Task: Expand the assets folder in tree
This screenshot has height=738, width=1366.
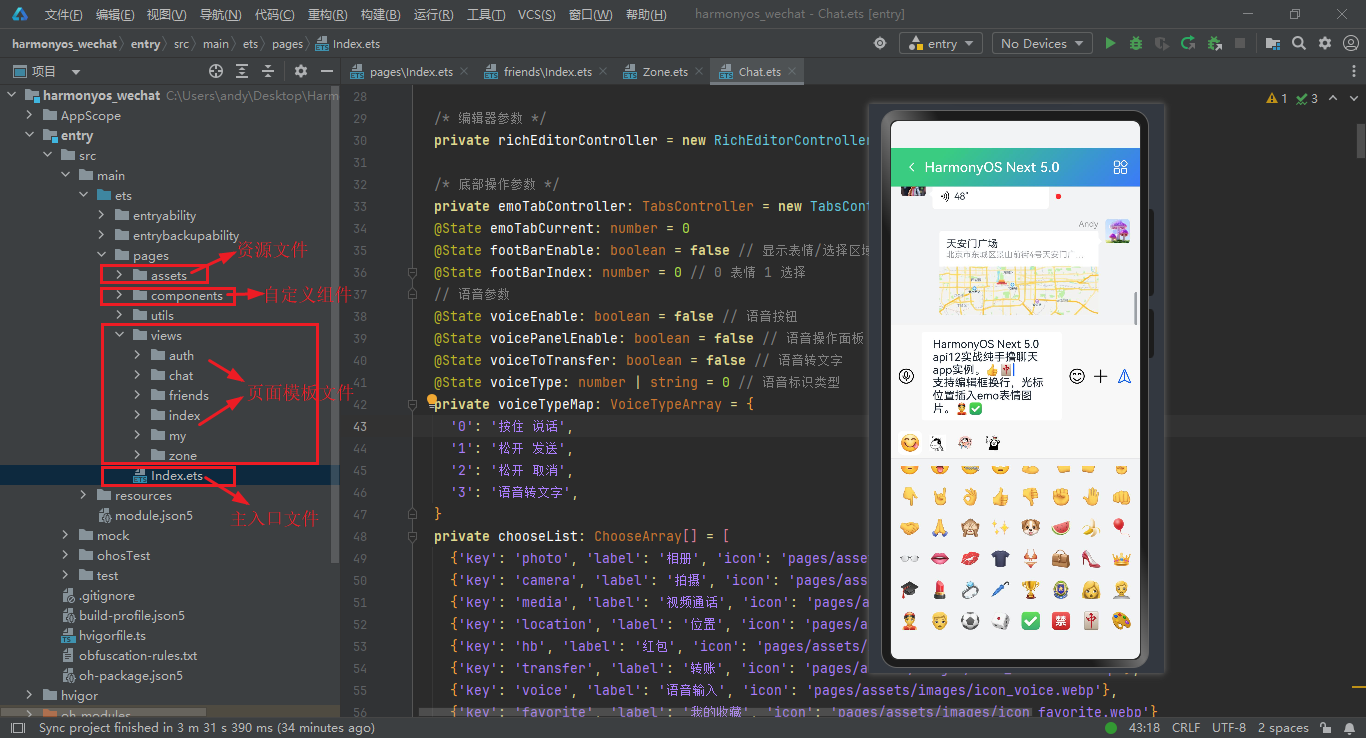Action: (119, 276)
